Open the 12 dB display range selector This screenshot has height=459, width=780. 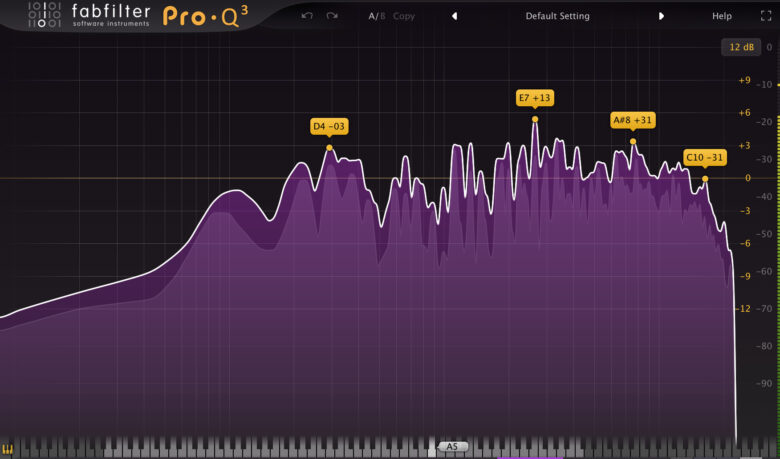[x=741, y=47]
